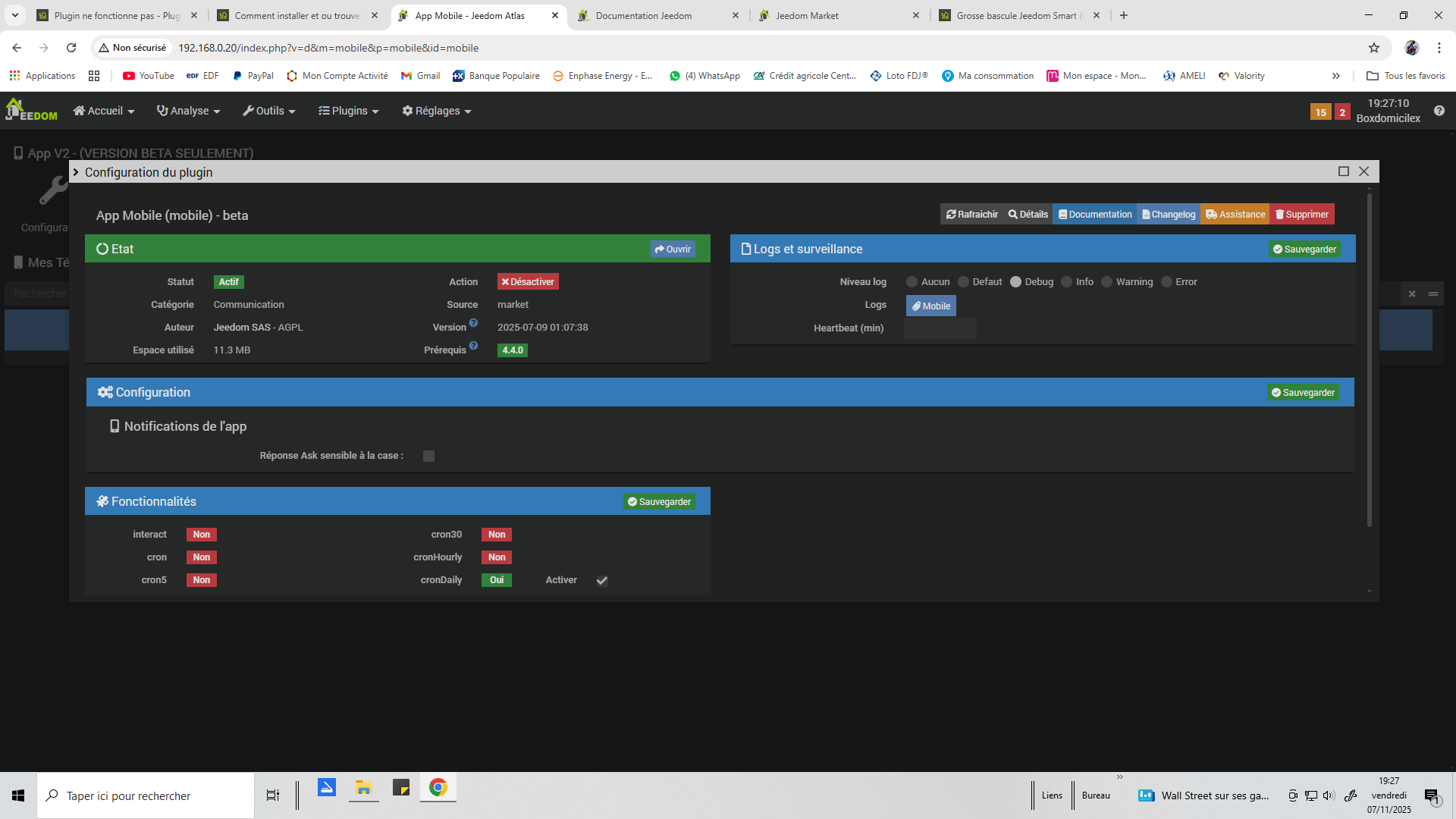Image resolution: width=1456 pixels, height=819 pixels.
Task: Click the orange 15 notifications badge
Action: tap(1320, 112)
